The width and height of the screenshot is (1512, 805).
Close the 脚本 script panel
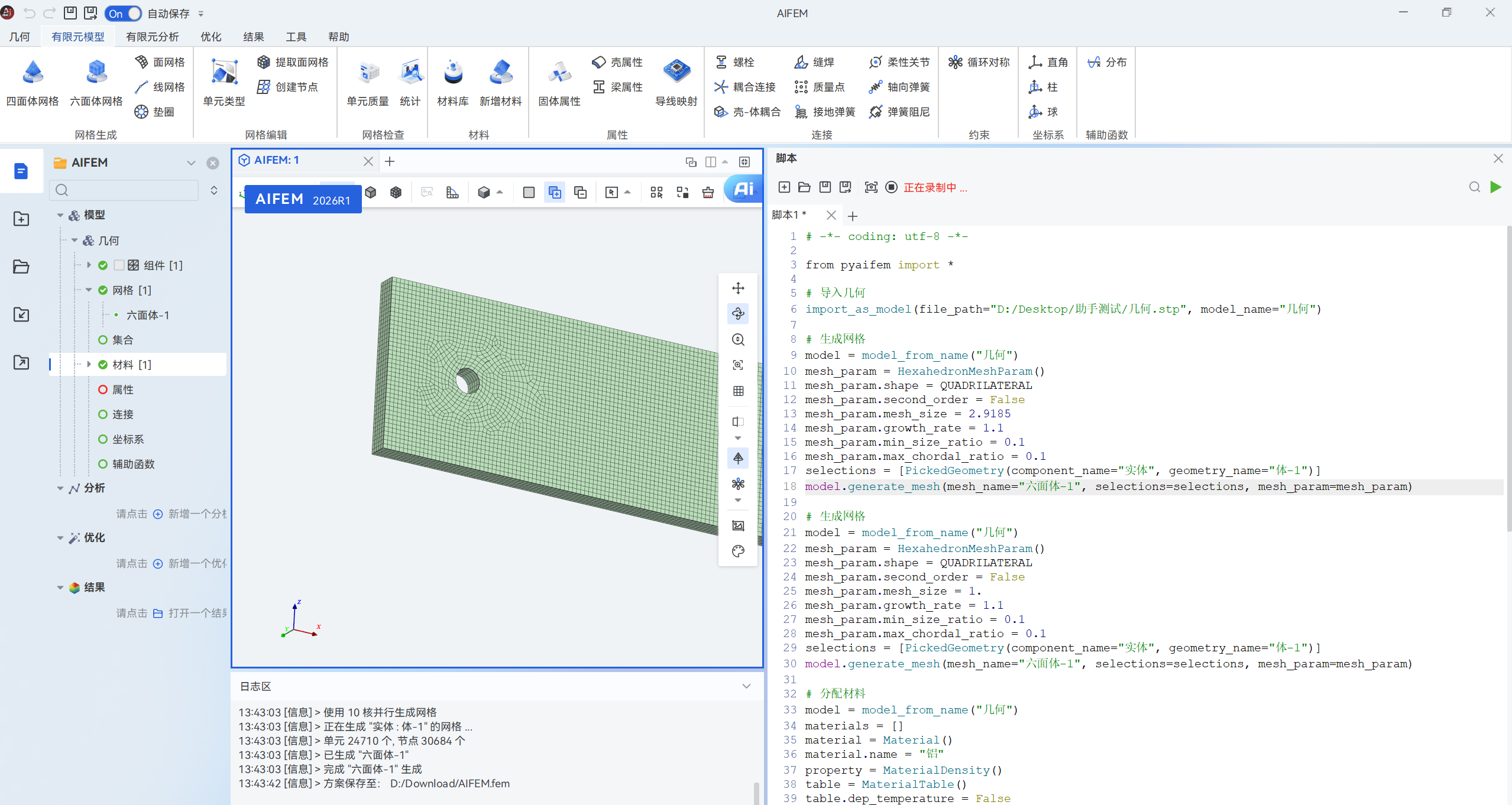tap(1498, 158)
